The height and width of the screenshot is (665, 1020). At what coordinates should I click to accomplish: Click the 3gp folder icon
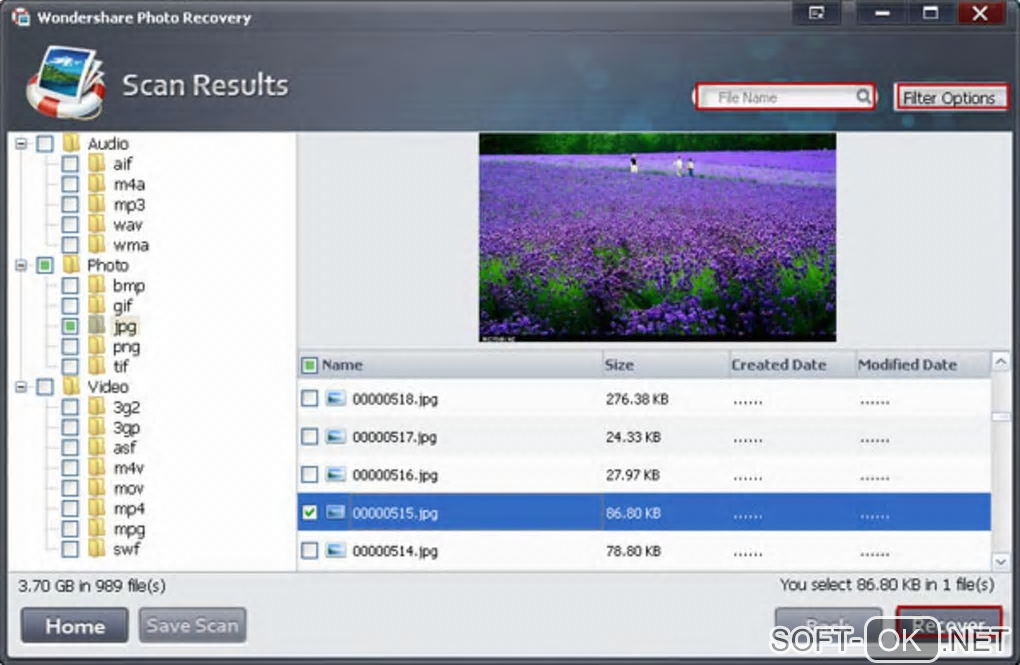[96, 427]
